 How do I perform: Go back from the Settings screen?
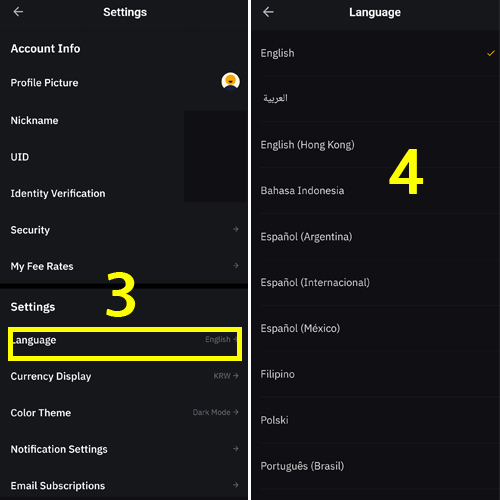click(18, 12)
